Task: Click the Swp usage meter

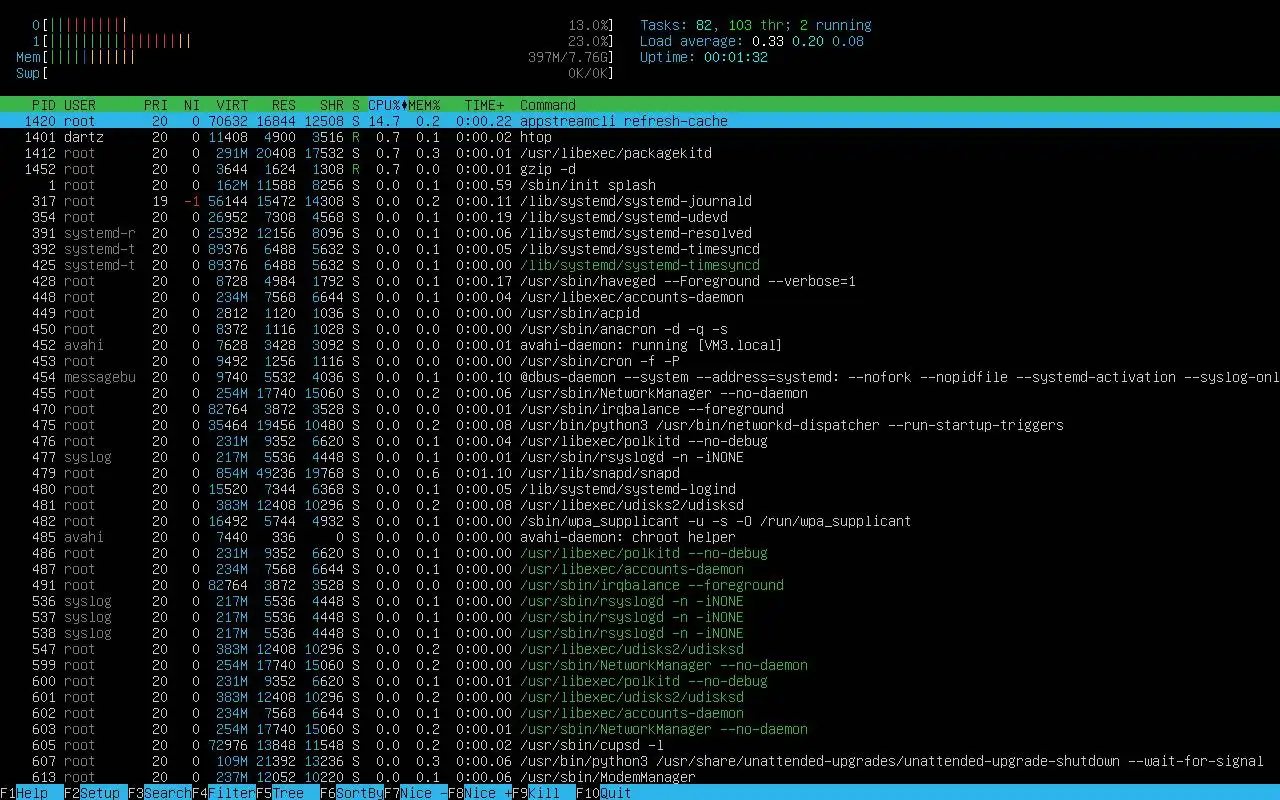Action: pos(316,73)
